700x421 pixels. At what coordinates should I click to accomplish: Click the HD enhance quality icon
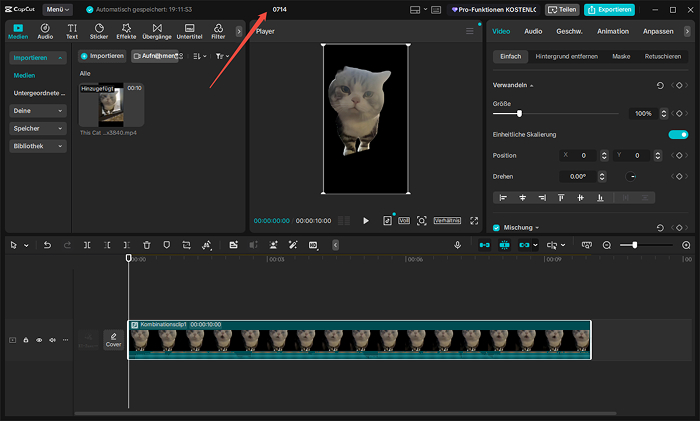point(313,245)
